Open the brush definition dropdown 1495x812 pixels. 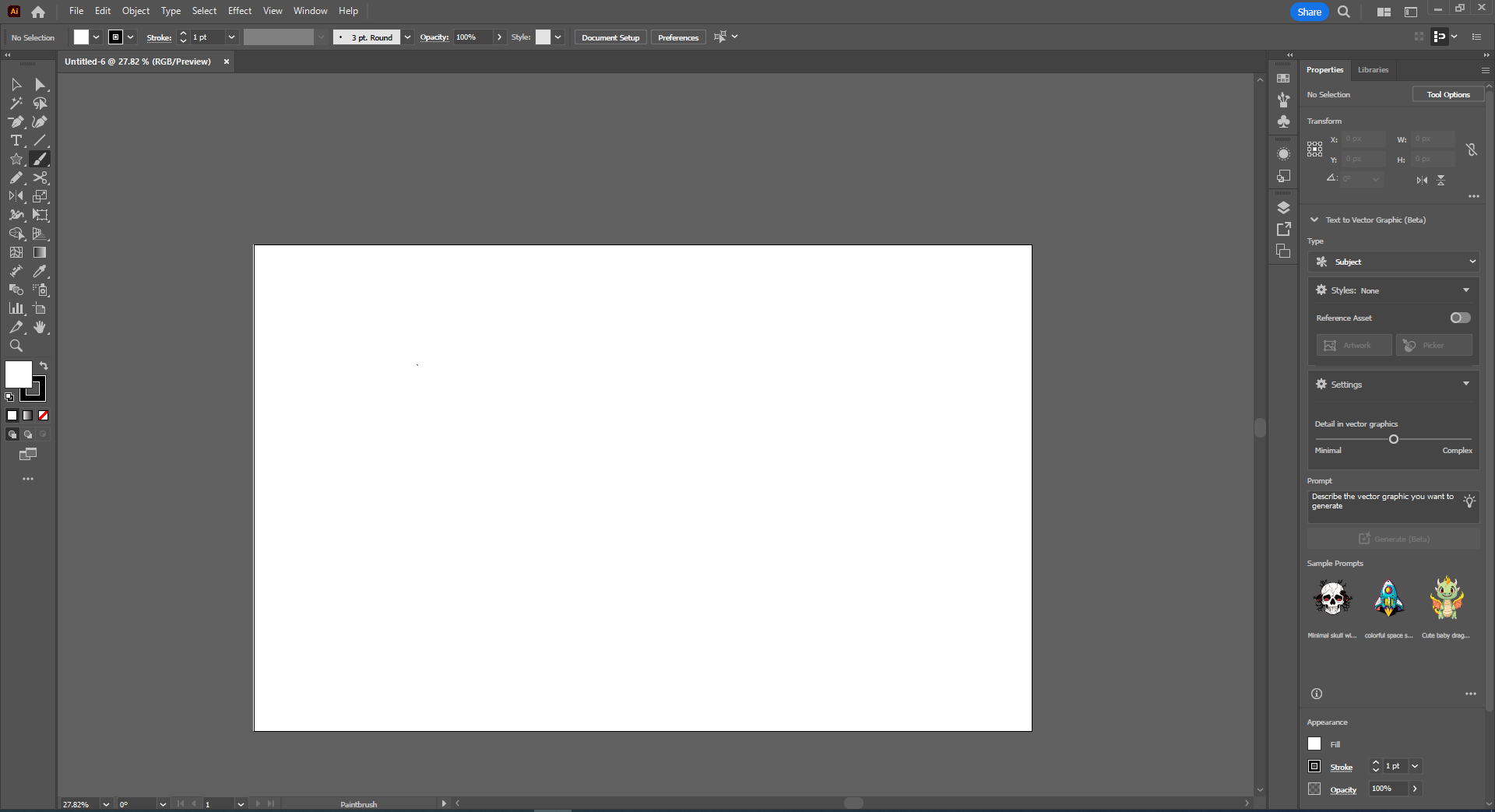coord(407,37)
